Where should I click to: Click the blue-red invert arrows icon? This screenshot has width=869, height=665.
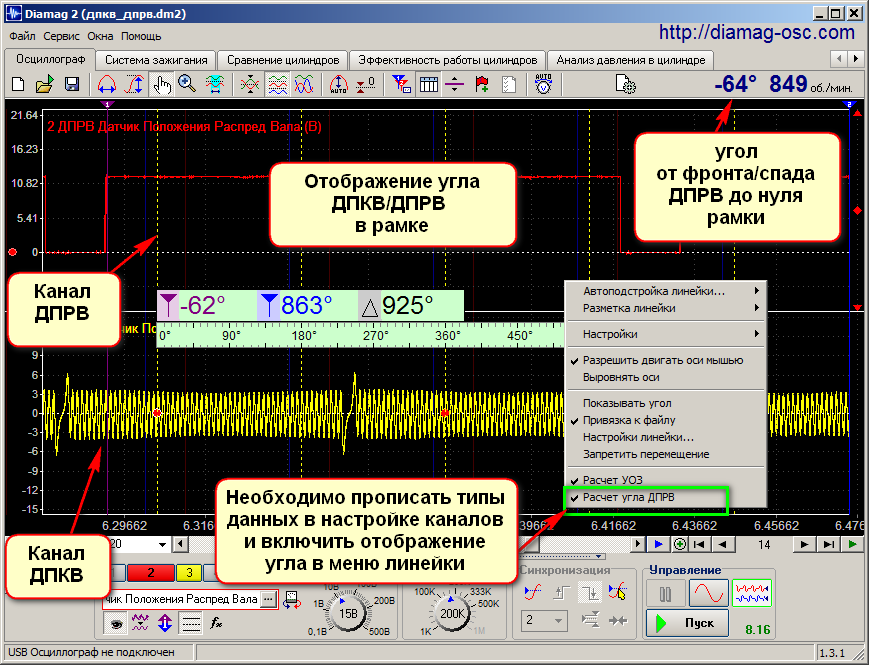[165, 623]
